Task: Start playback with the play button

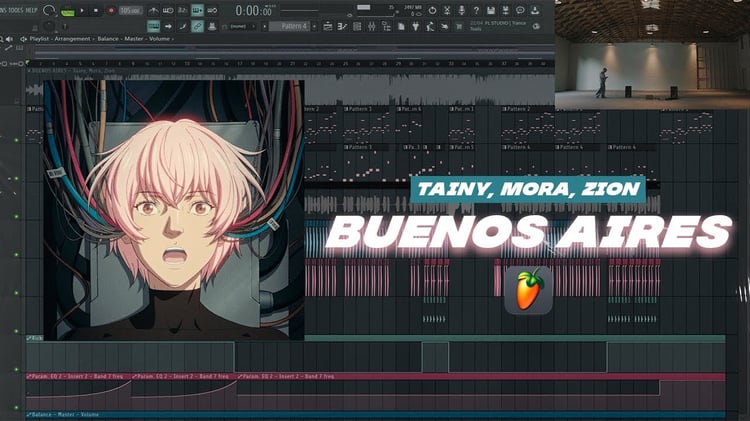Action: tap(82, 10)
